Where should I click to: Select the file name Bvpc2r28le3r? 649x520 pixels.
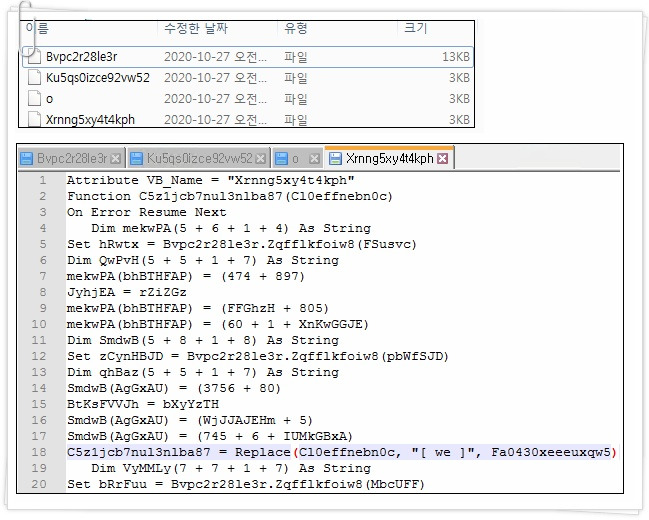[x=82, y=57]
